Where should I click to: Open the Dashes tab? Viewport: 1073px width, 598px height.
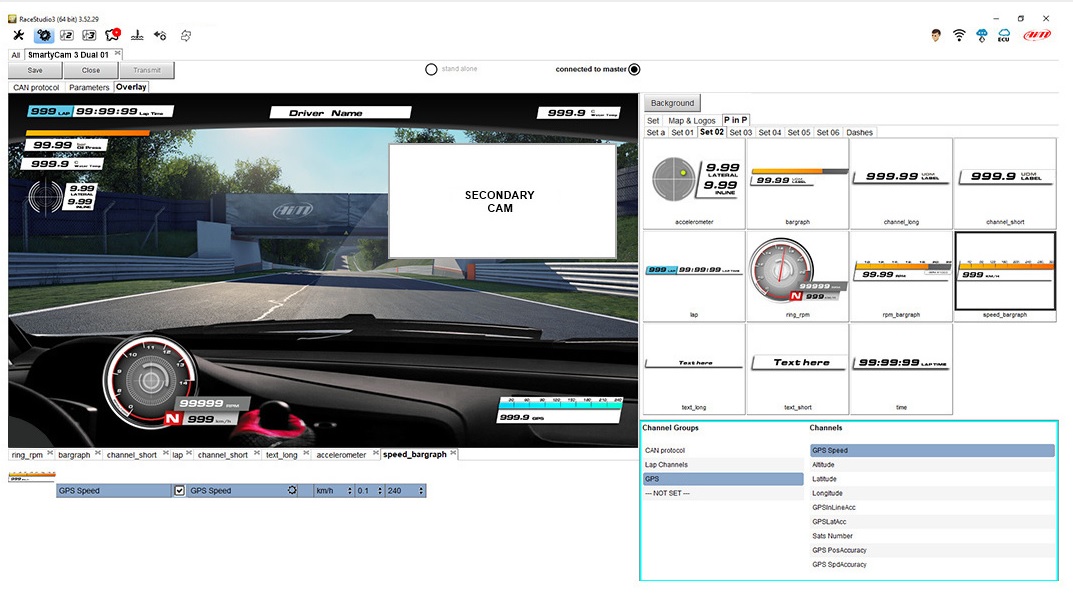click(x=859, y=133)
